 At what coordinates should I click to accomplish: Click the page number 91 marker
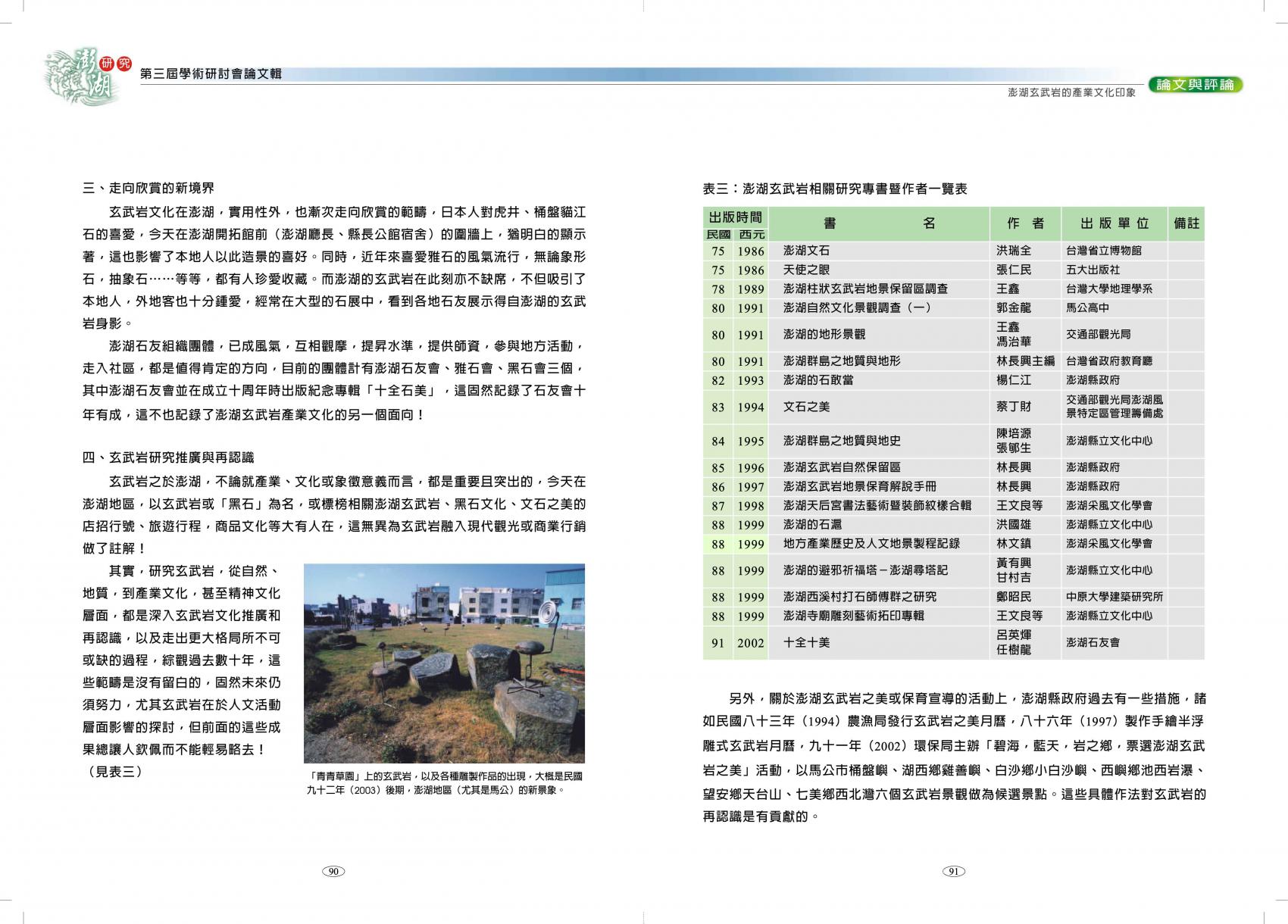[x=953, y=872]
